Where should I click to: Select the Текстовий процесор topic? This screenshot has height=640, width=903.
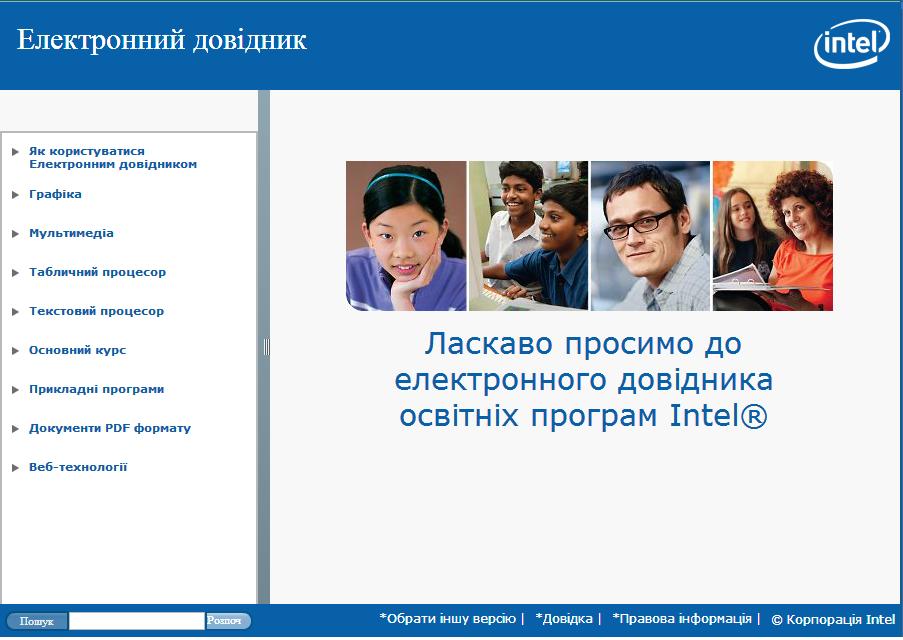pos(96,311)
